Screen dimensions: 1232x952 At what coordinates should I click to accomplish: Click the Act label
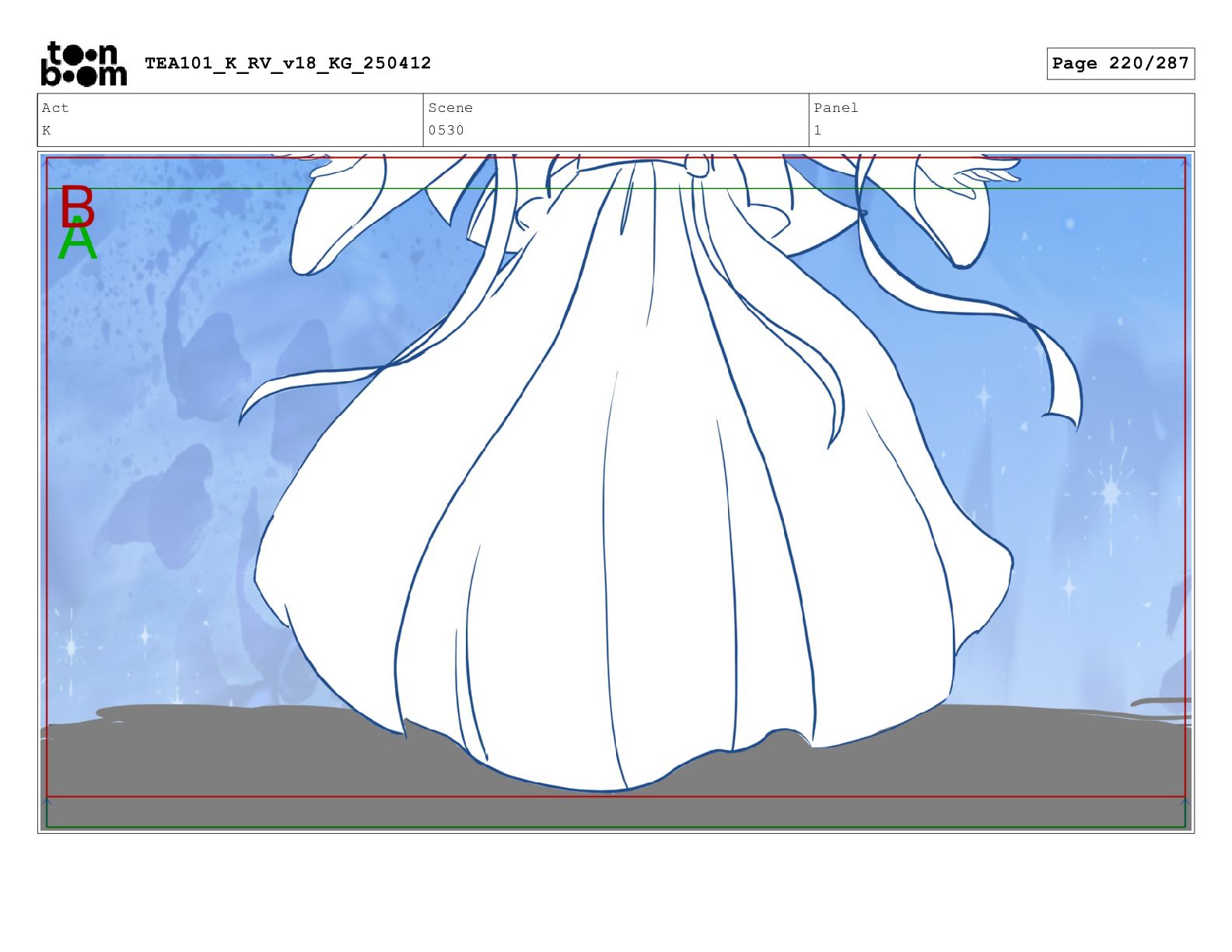pos(55,108)
